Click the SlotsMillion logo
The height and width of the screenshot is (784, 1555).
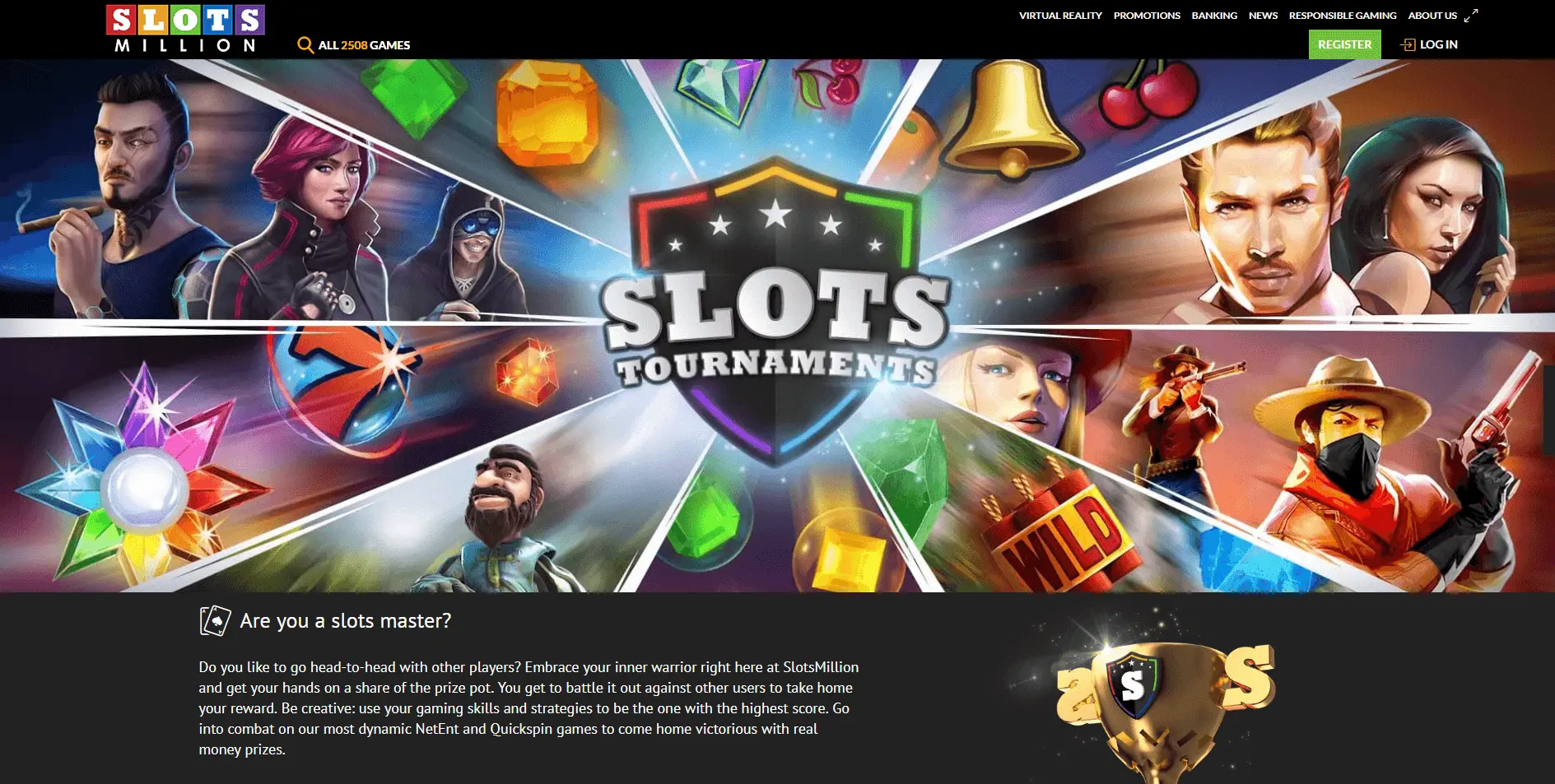[185, 30]
